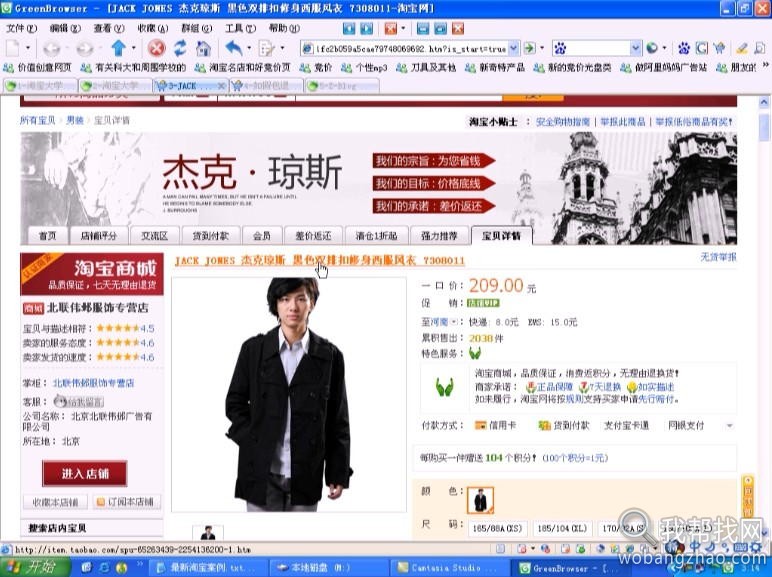This screenshot has width=772, height=577.
Task: Click the next tab blue arrow icon
Action: coord(366,28)
